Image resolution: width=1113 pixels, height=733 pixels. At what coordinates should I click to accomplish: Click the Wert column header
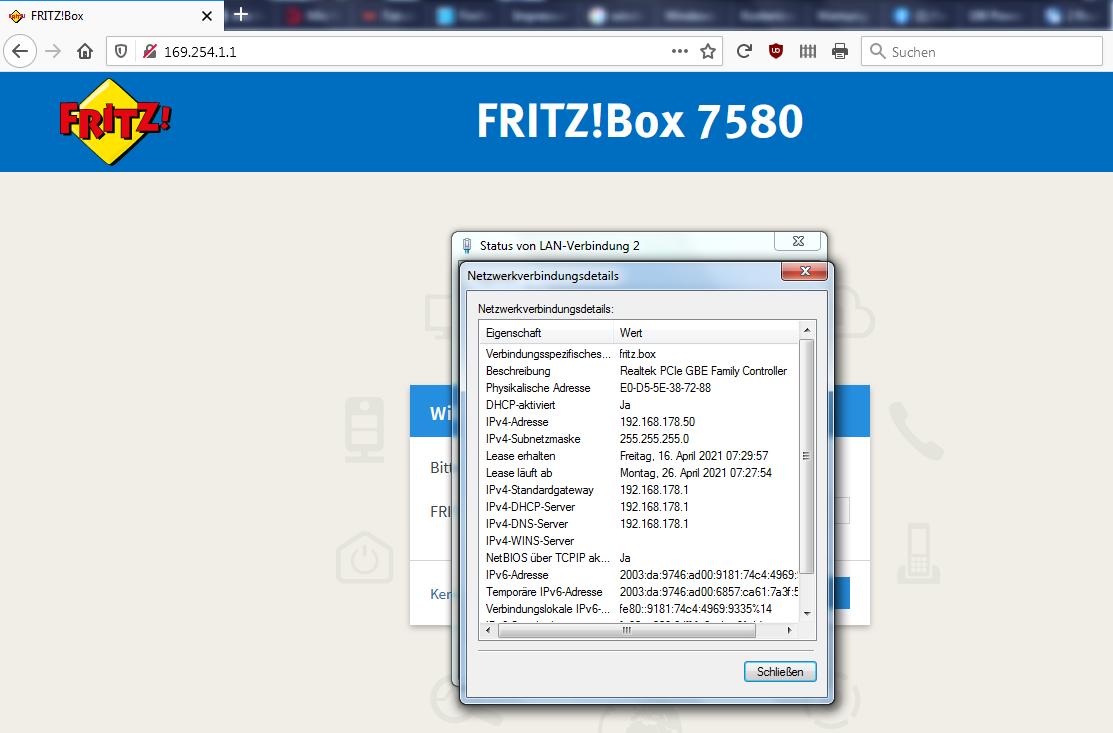click(x=706, y=333)
